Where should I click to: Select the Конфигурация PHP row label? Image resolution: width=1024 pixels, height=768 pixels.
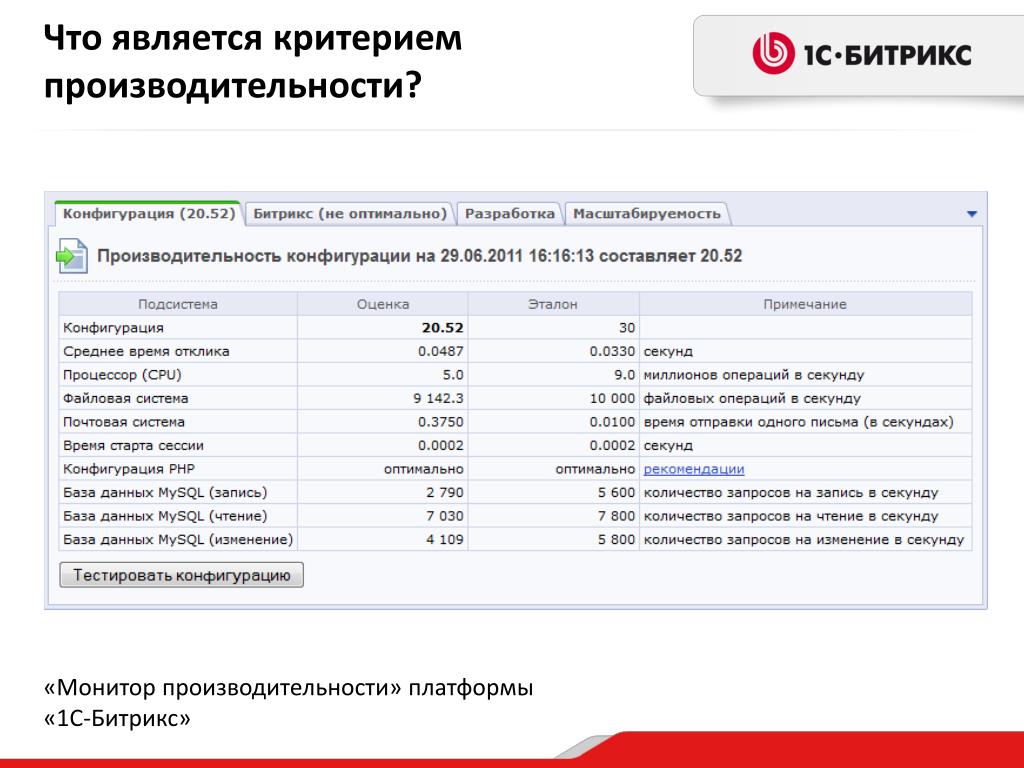(129, 469)
